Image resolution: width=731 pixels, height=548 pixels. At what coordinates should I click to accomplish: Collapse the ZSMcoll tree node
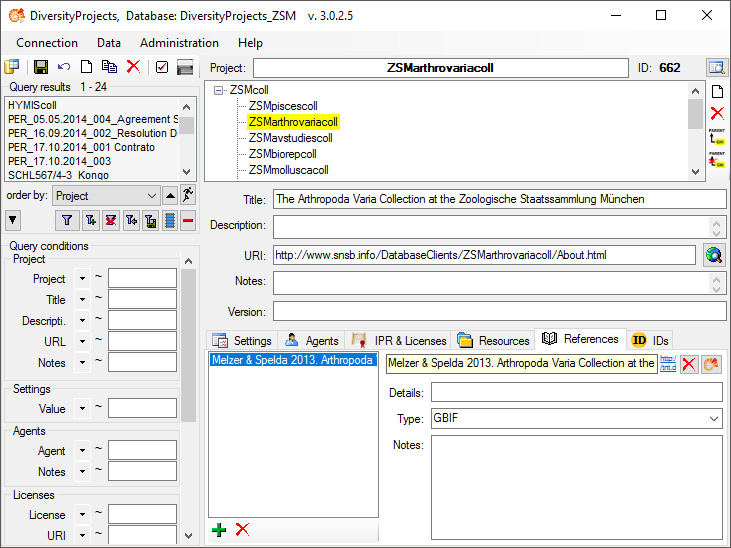coord(218,90)
